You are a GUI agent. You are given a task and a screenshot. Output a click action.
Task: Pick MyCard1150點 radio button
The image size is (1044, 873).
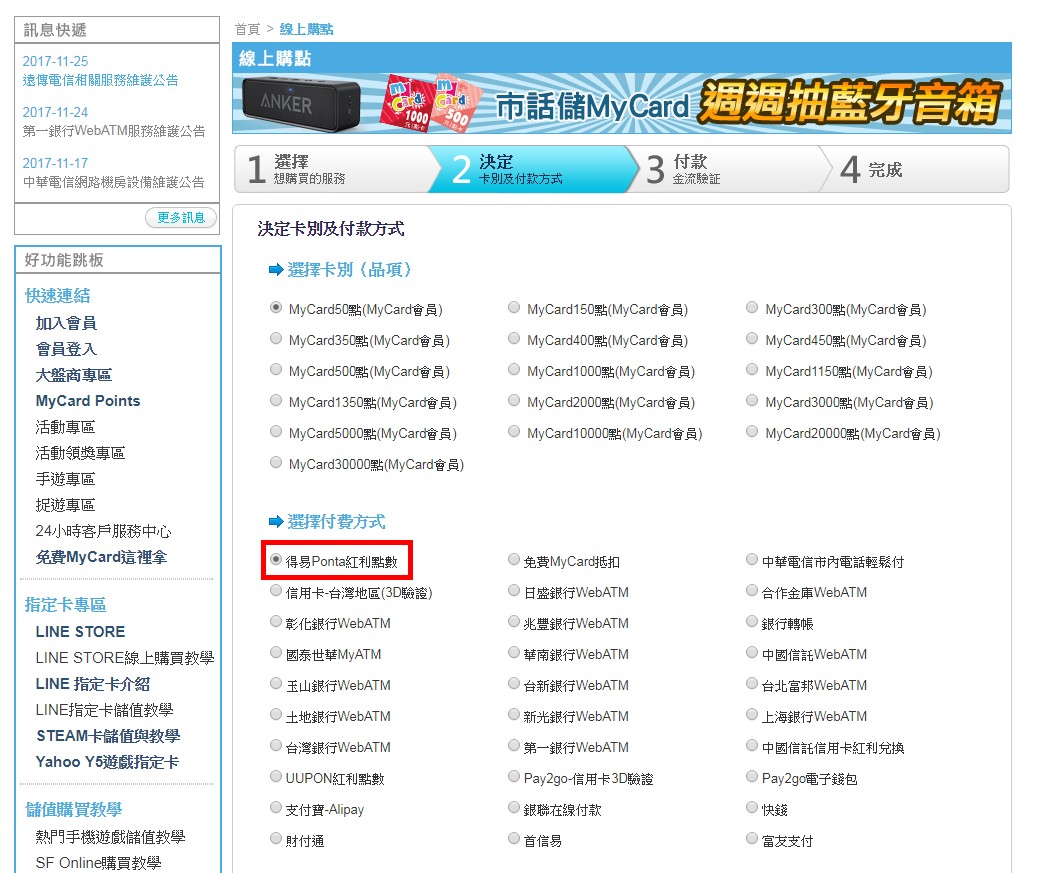click(x=752, y=370)
